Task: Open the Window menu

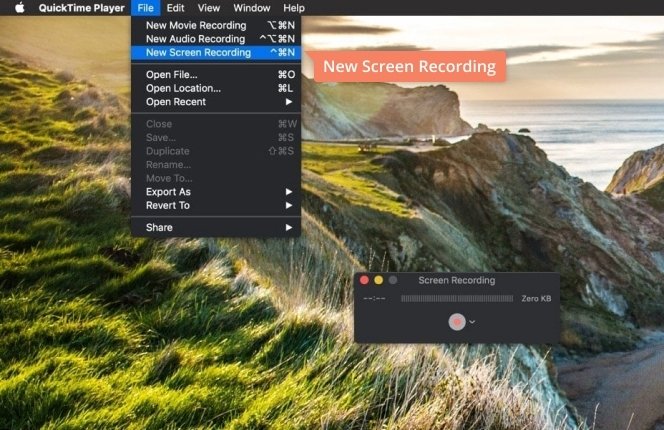Action: pyautogui.click(x=252, y=8)
